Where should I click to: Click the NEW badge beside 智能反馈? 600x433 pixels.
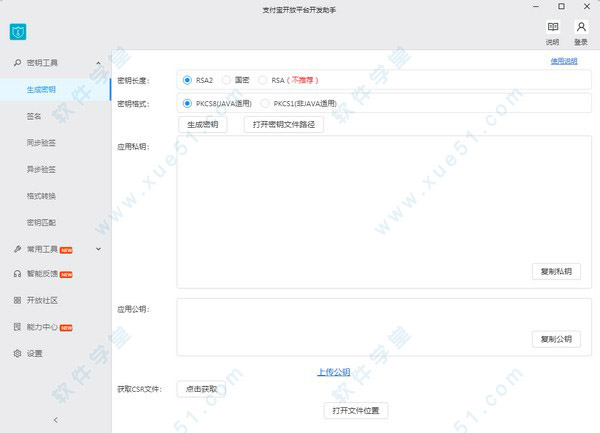tap(66, 275)
